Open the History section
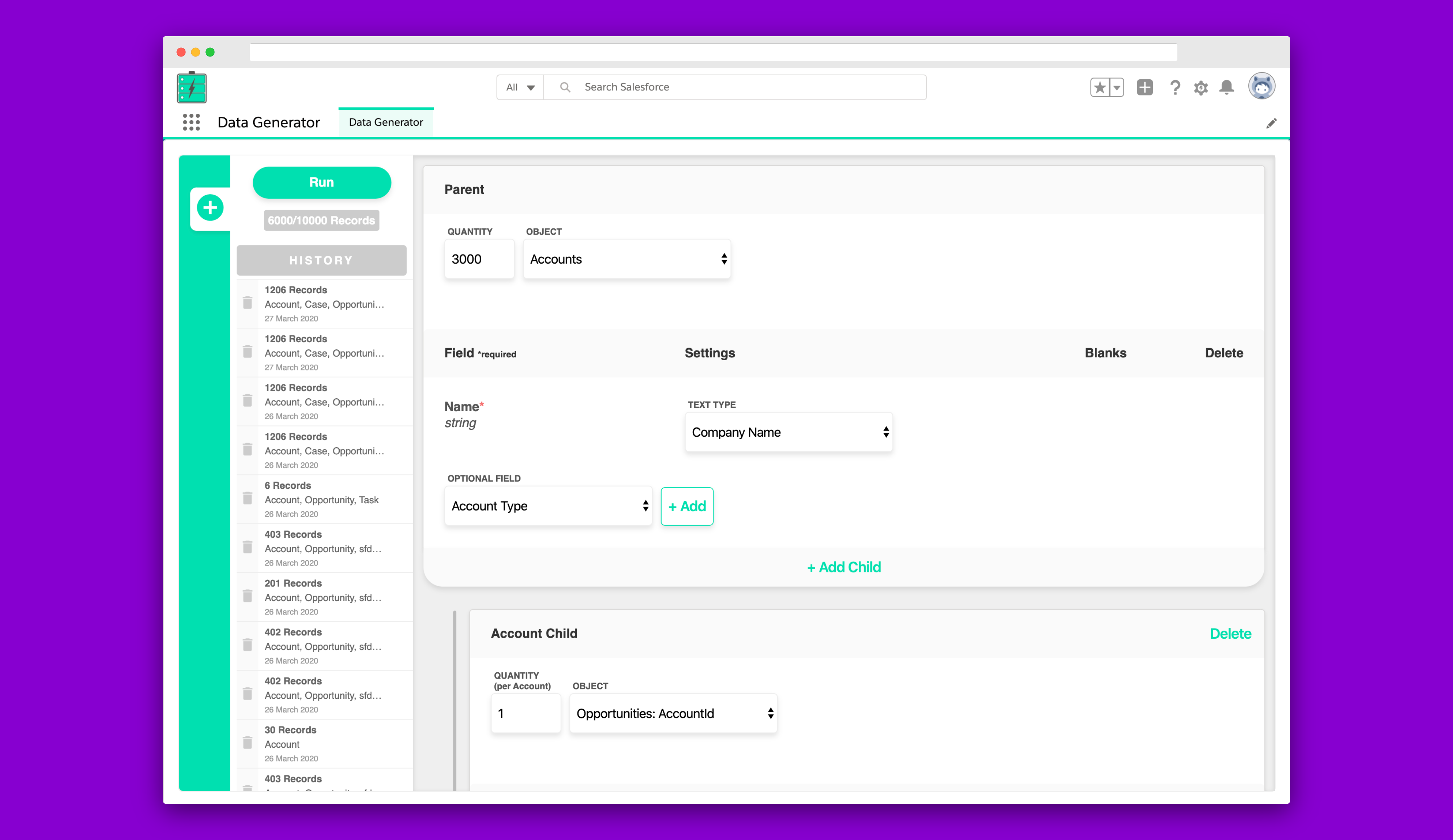This screenshot has width=1453, height=840. pyautogui.click(x=321, y=260)
